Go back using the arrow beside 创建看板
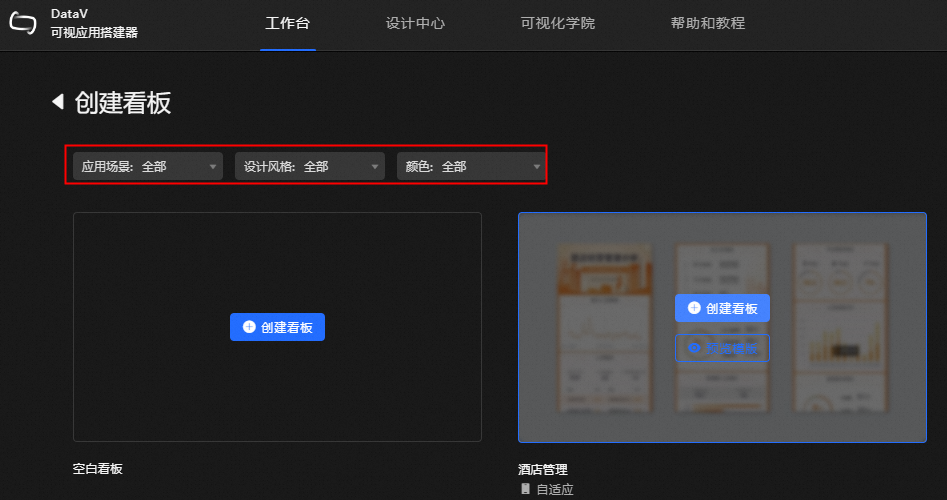The height and width of the screenshot is (500, 947). pos(58,101)
